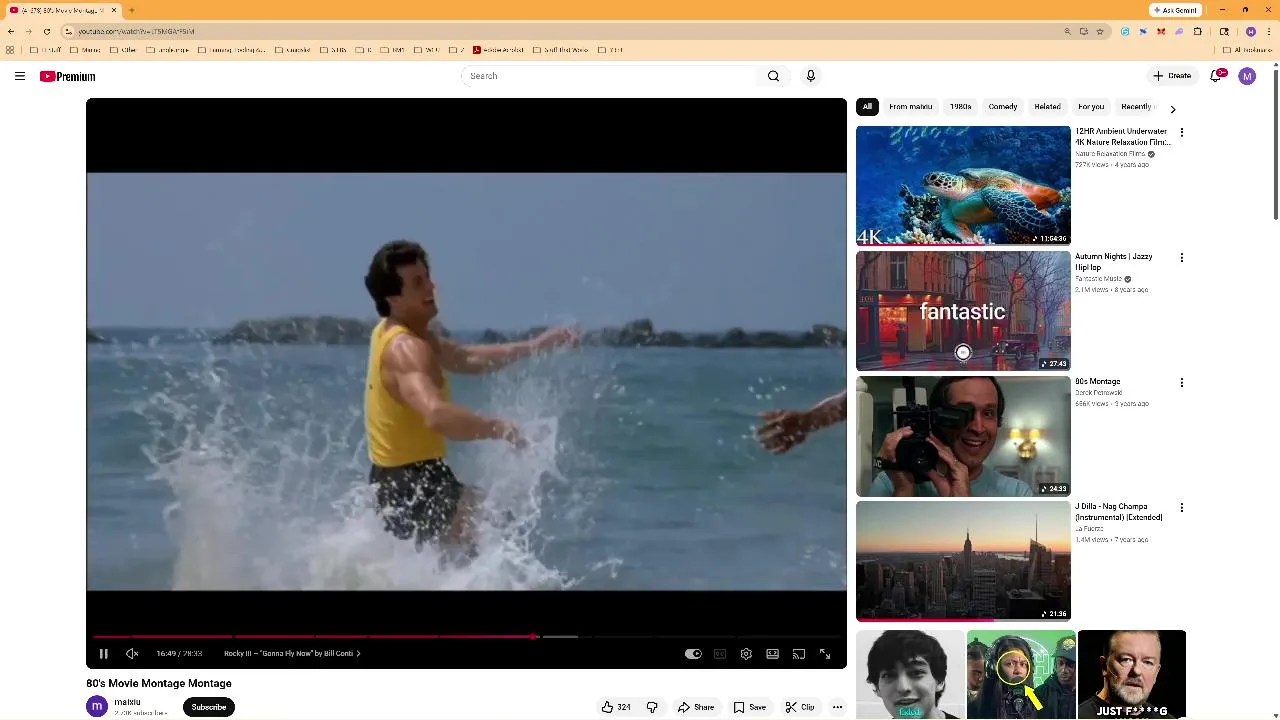Open the Chrome extensions puzzle icon

[x=1198, y=31]
